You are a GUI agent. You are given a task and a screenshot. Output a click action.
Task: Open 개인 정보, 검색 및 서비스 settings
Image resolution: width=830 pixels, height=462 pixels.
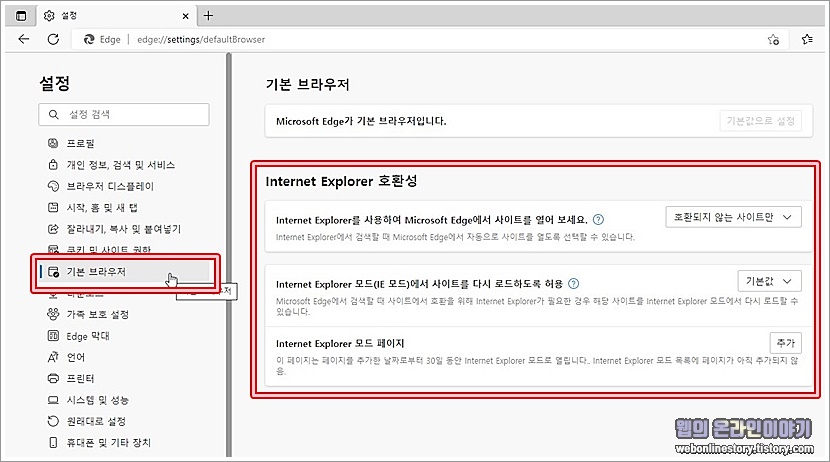point(120,165)
